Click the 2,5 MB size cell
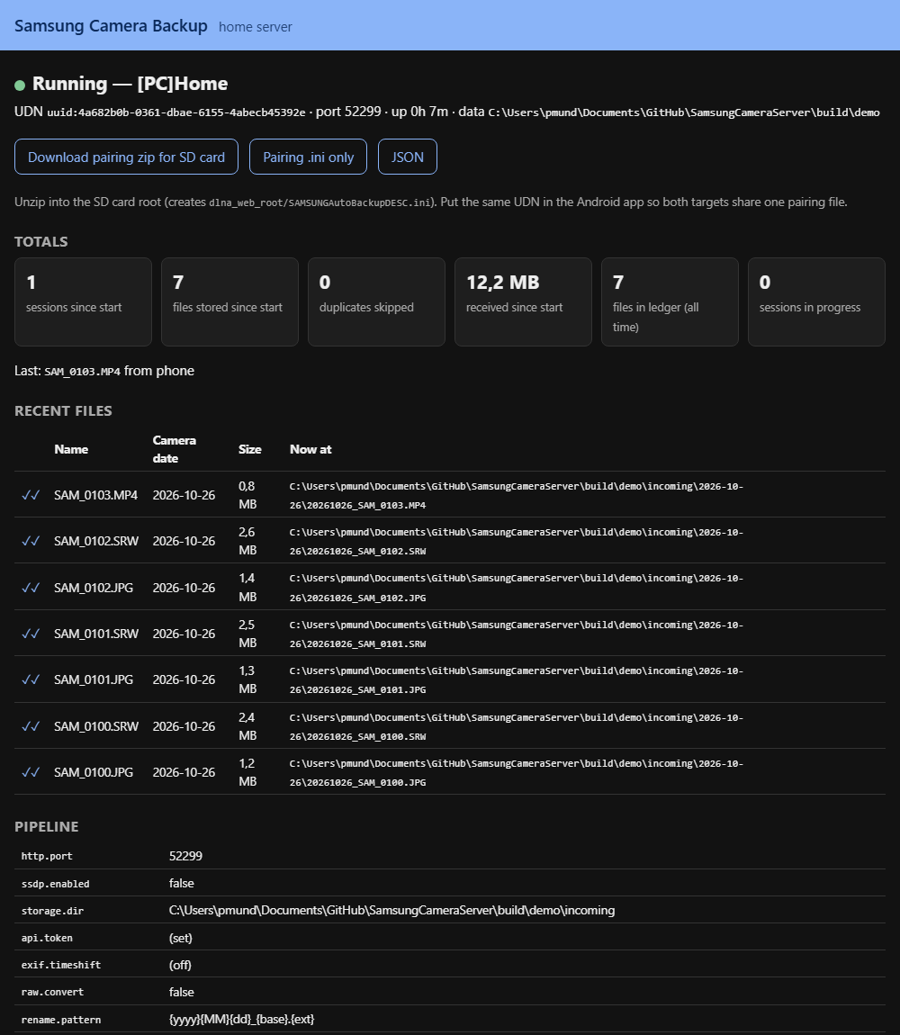 pyautogui.click(x=248, y=634)
